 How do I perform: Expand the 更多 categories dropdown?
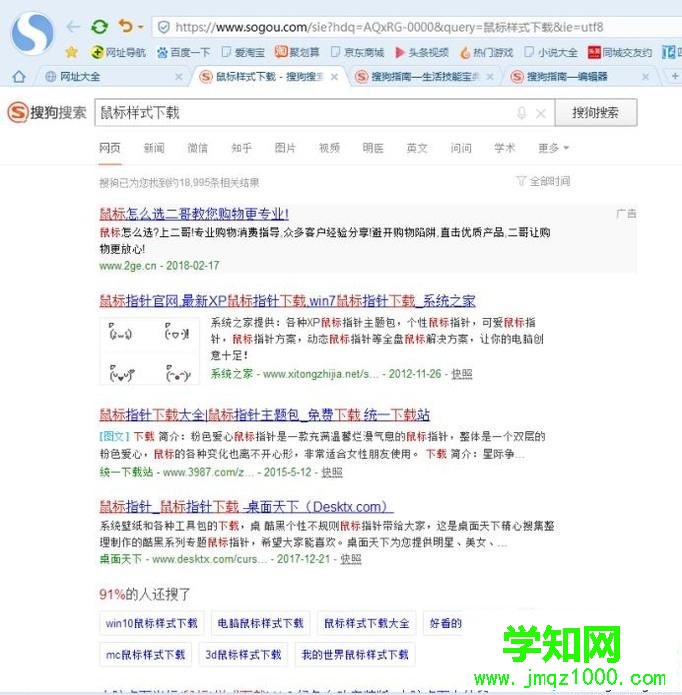553,148
